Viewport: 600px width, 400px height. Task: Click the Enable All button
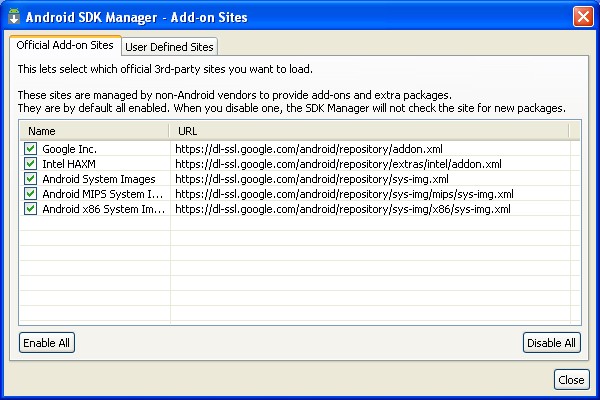pos(47,343)
